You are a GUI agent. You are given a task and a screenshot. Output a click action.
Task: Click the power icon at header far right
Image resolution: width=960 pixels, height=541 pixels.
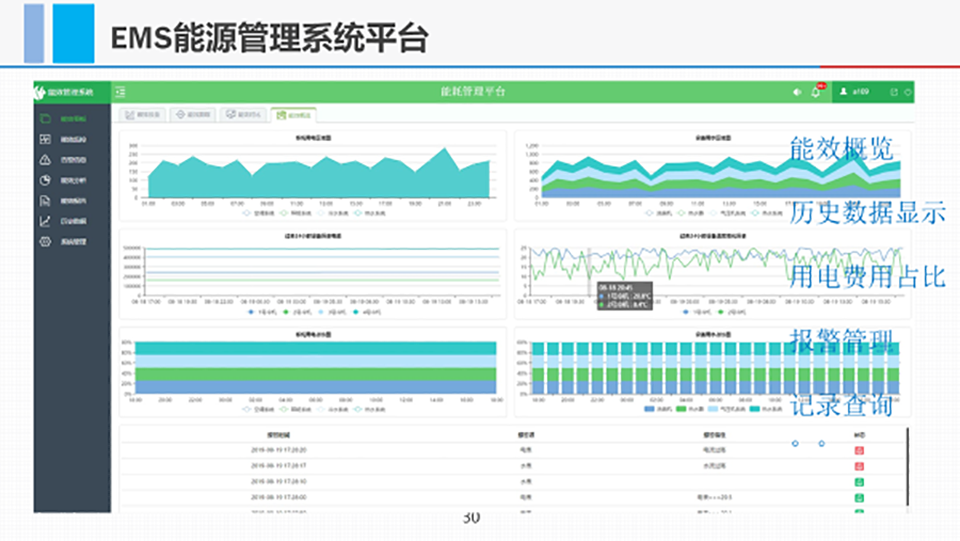[x=908, y=92]
